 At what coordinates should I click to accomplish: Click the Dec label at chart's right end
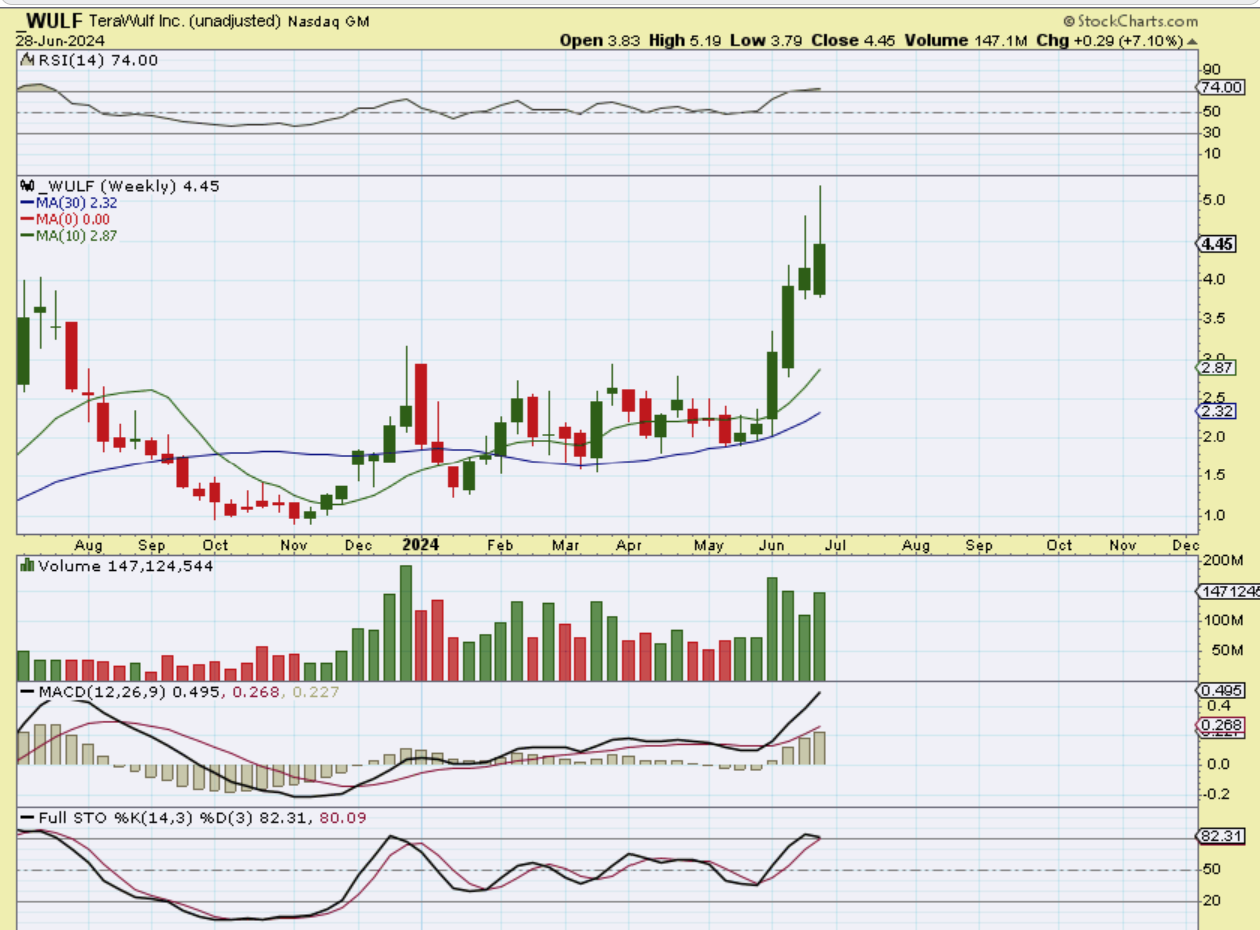(x=1185, y=546)
